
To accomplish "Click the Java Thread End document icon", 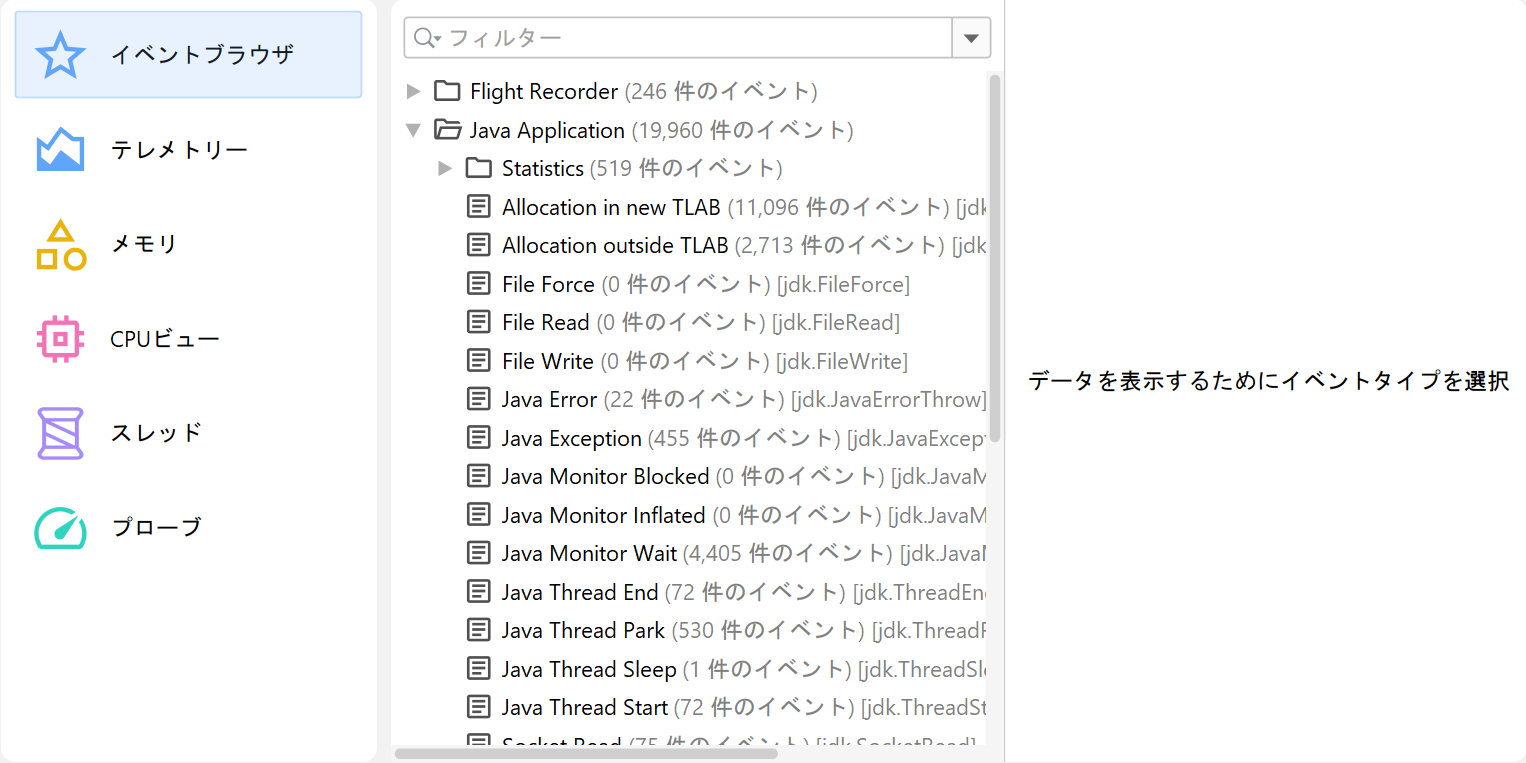I will [x=480, y=592].
